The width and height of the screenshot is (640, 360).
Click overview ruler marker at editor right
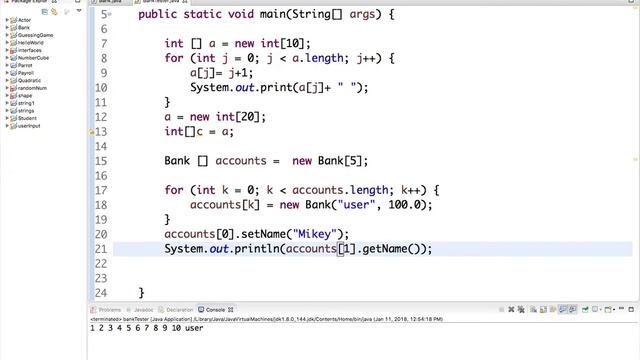tap(635, 159)
